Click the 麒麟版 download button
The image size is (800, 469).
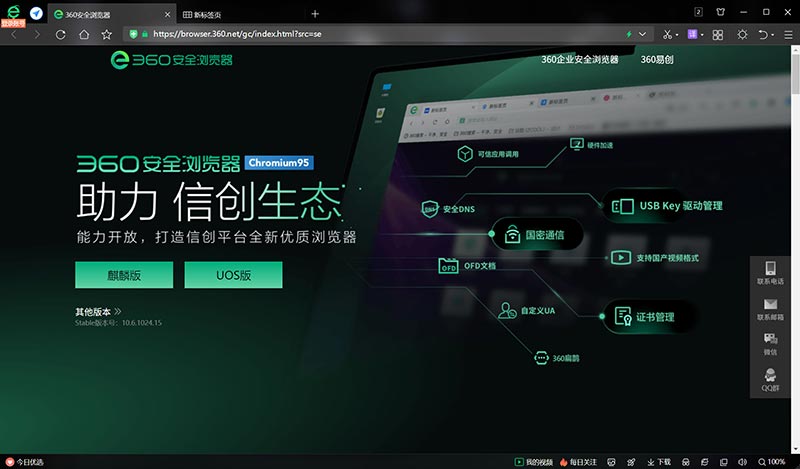pyautogui.click(x=124, y=275)
